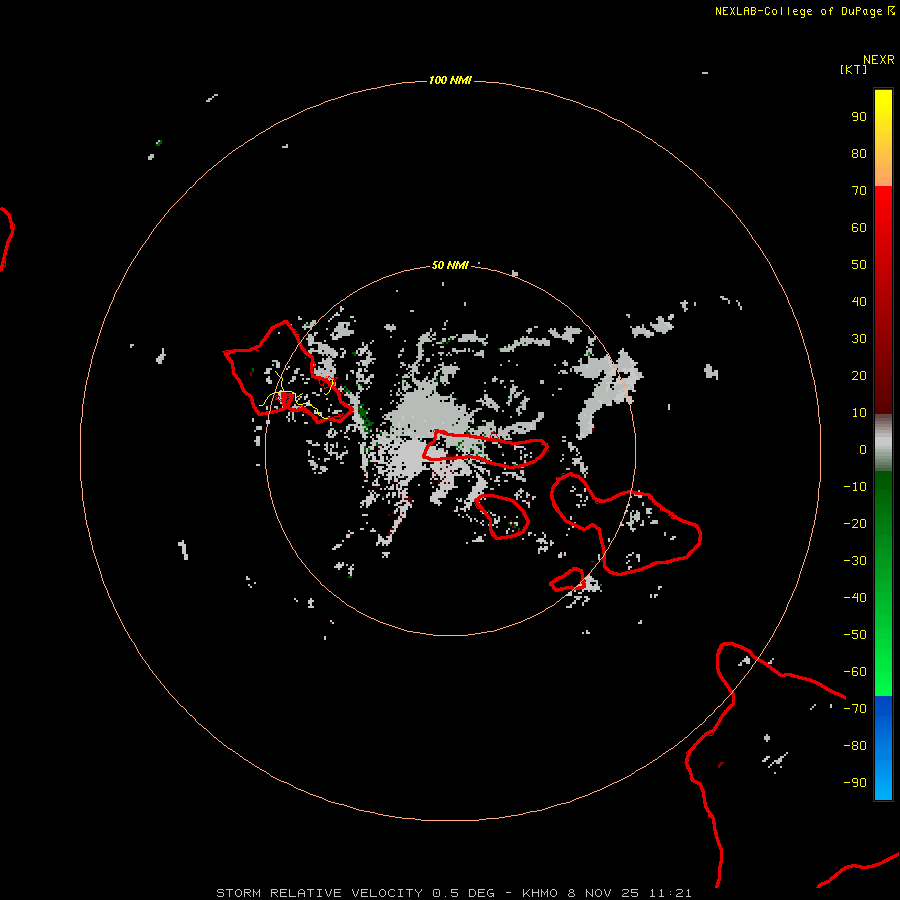The height and width of the screenshot is (900, 900).
Task: Click the 100 NMI range ring label
Action: tap(450, 80)
